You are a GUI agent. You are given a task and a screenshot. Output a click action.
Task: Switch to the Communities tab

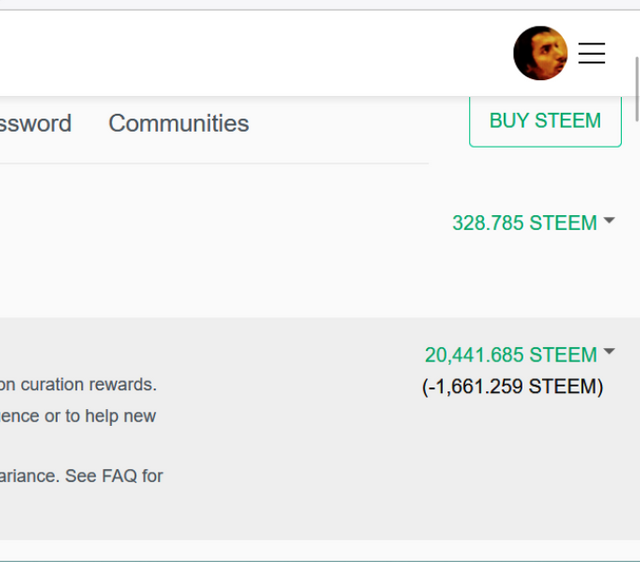point(179,123)
